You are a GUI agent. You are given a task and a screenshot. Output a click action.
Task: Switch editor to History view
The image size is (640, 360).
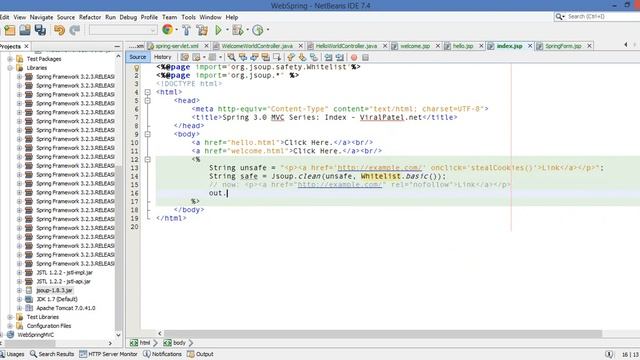tap(162, 57)
